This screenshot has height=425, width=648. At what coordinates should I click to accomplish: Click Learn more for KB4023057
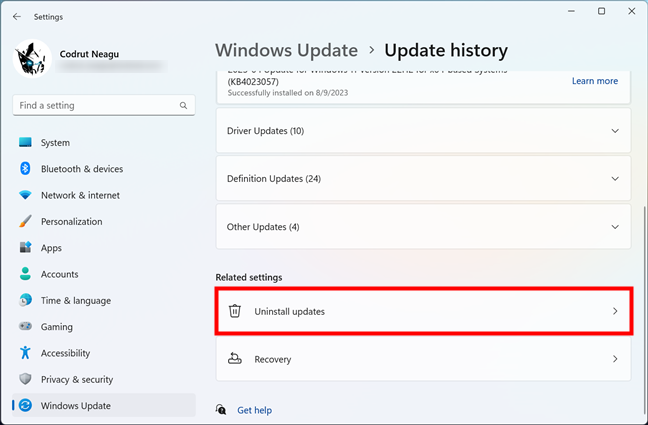tap(595, 81)
